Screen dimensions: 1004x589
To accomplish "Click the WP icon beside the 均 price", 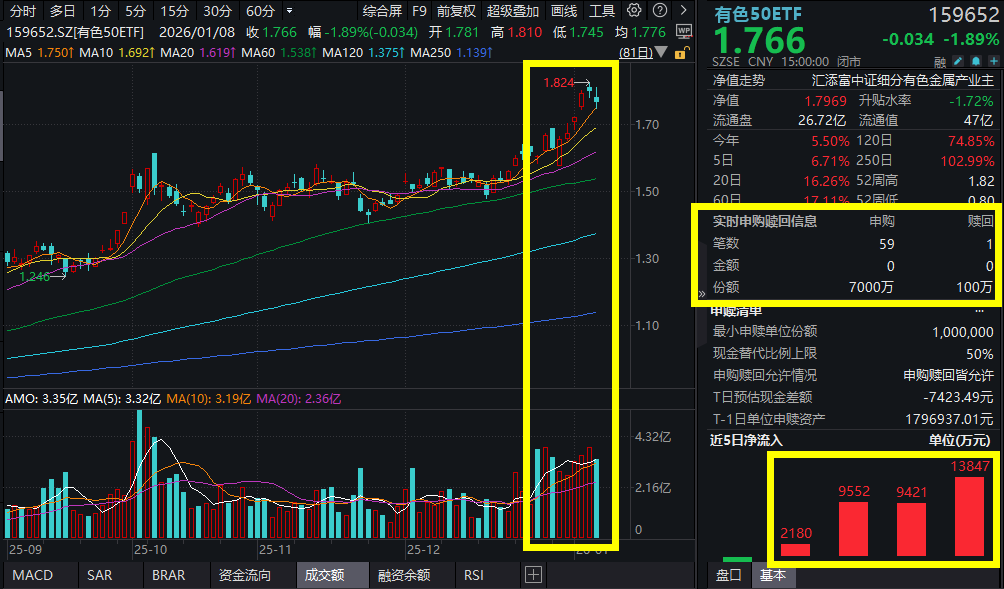I will [685, 31].
